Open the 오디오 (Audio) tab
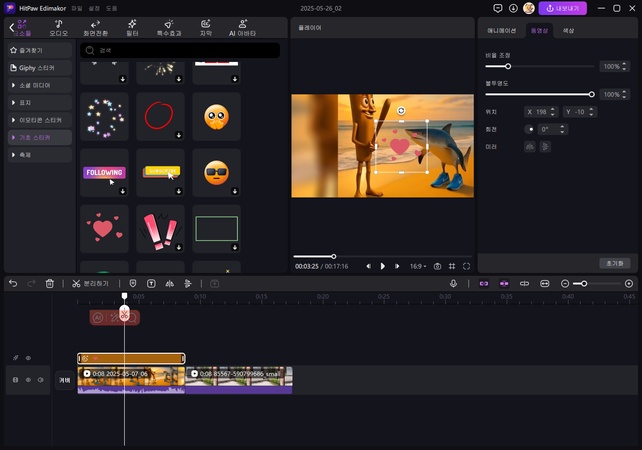 coord(58,26)
